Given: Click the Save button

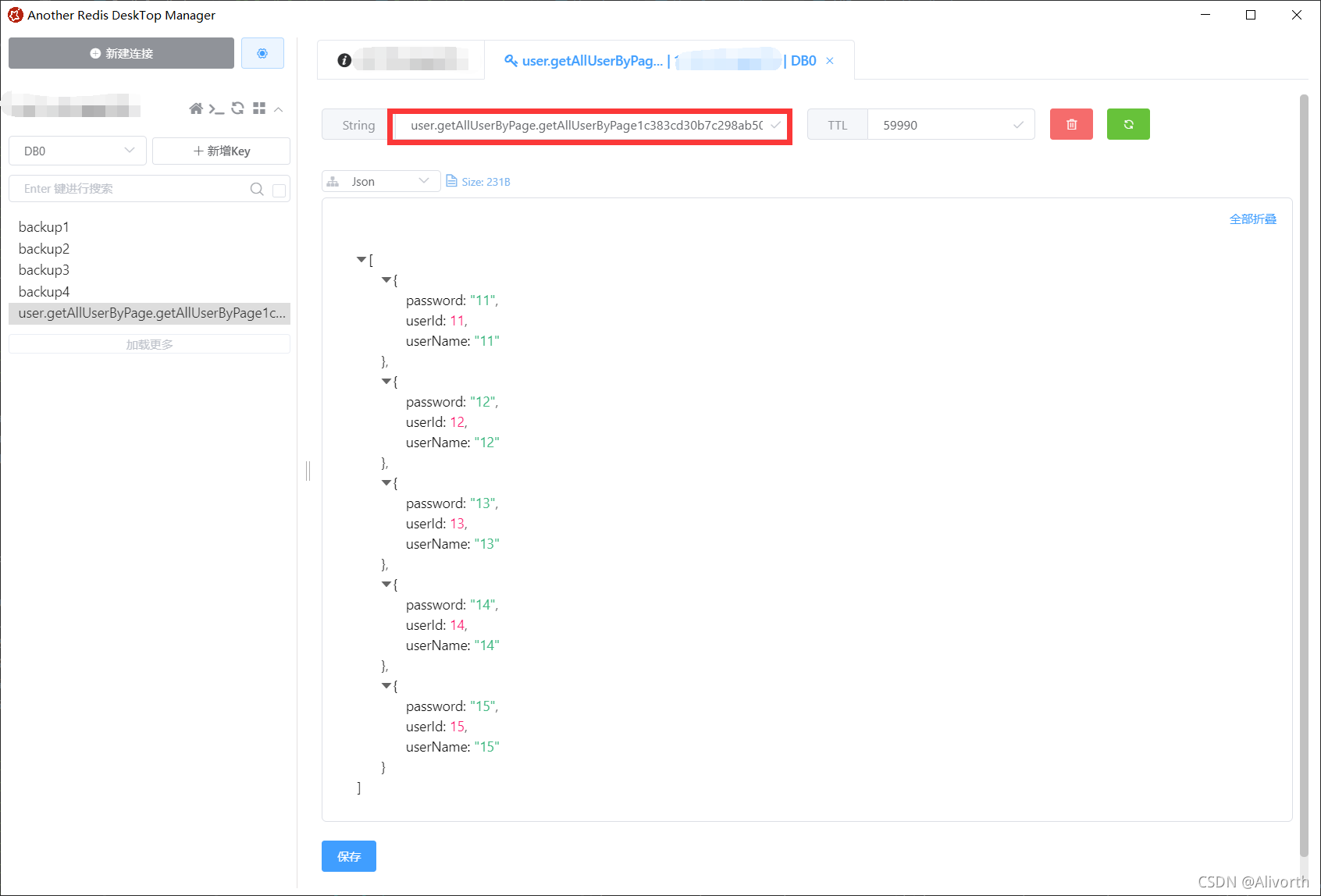Looking at the screenshot, I should 349,856.
